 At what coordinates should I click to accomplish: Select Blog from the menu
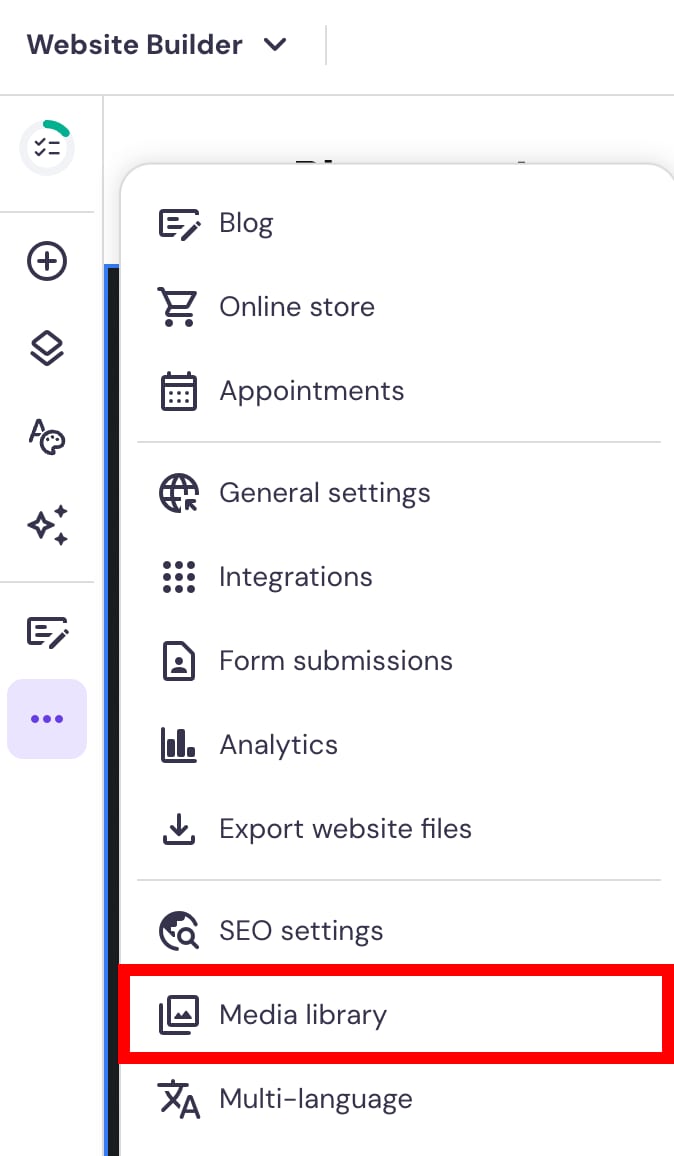point(246,223)
